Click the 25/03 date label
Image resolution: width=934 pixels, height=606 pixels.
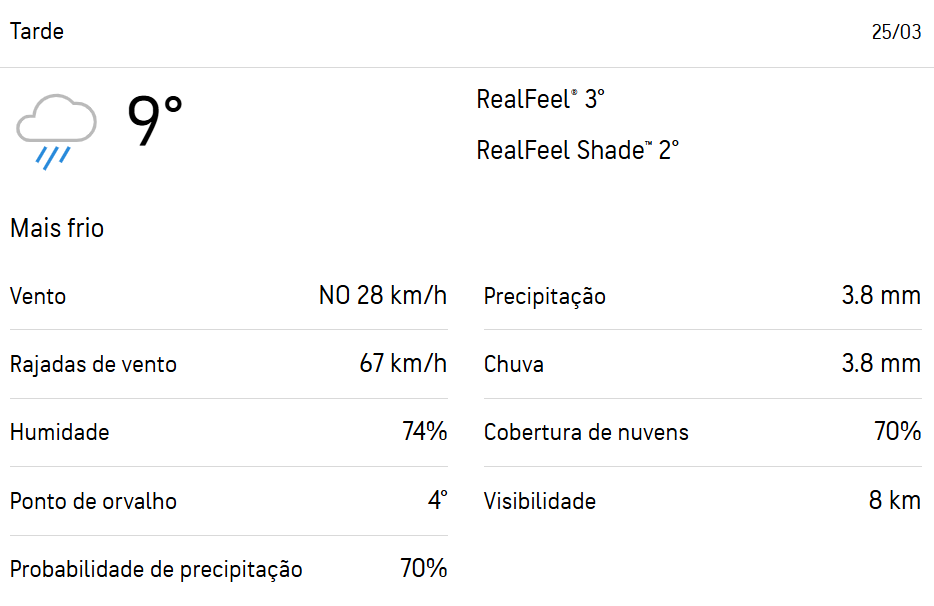[x=896, y=32]
